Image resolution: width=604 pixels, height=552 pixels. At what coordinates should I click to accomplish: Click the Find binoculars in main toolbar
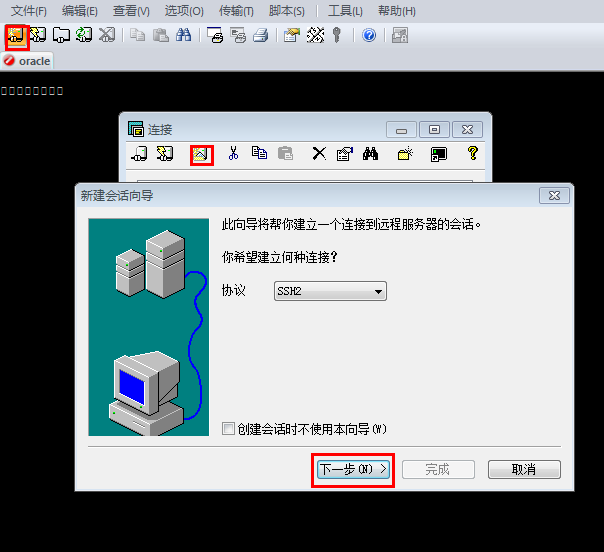[183, 35]
